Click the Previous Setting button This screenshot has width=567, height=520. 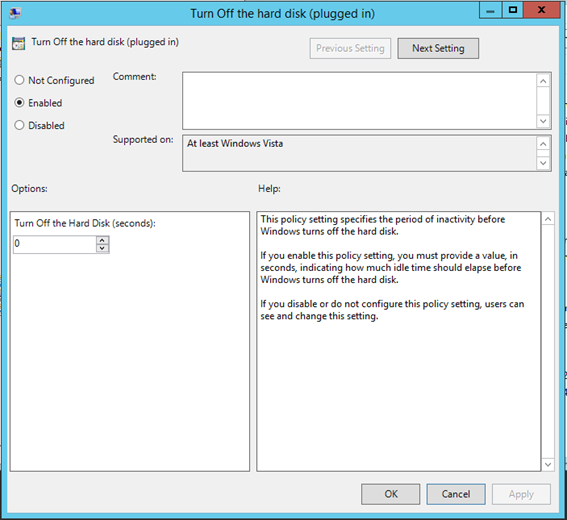(350, 48)
